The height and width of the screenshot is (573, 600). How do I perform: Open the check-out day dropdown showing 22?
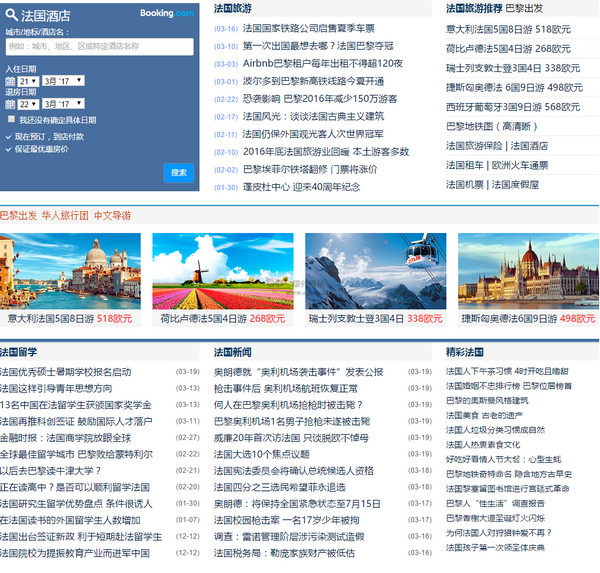coord(28,104)
